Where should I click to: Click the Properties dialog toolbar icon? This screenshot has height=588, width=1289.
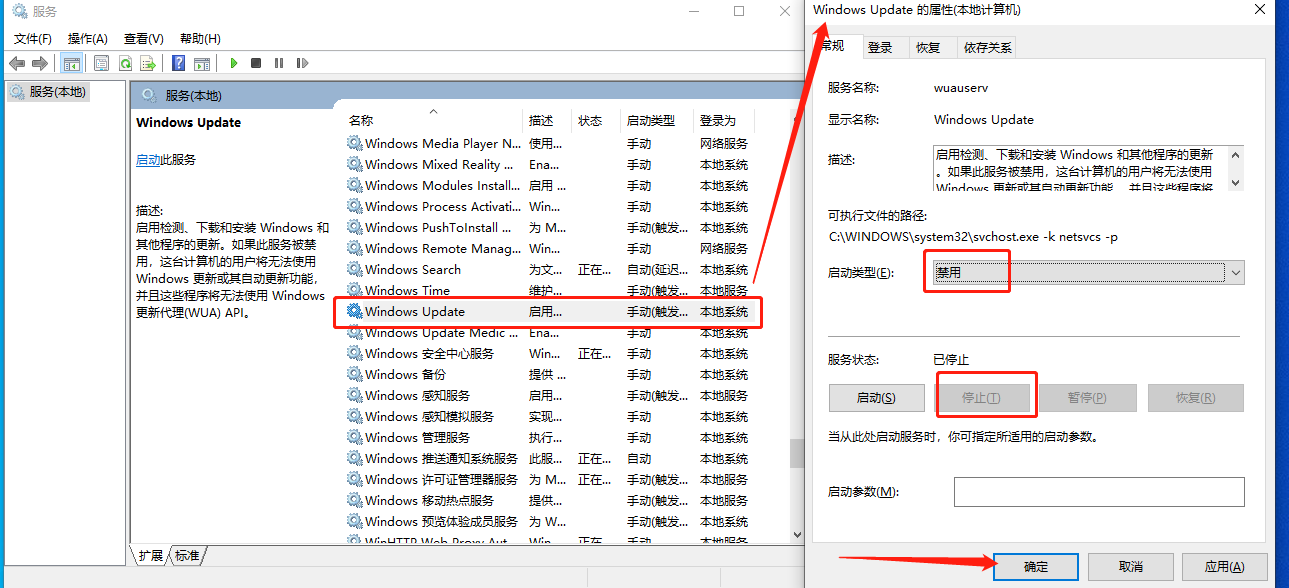pos(102,63)
